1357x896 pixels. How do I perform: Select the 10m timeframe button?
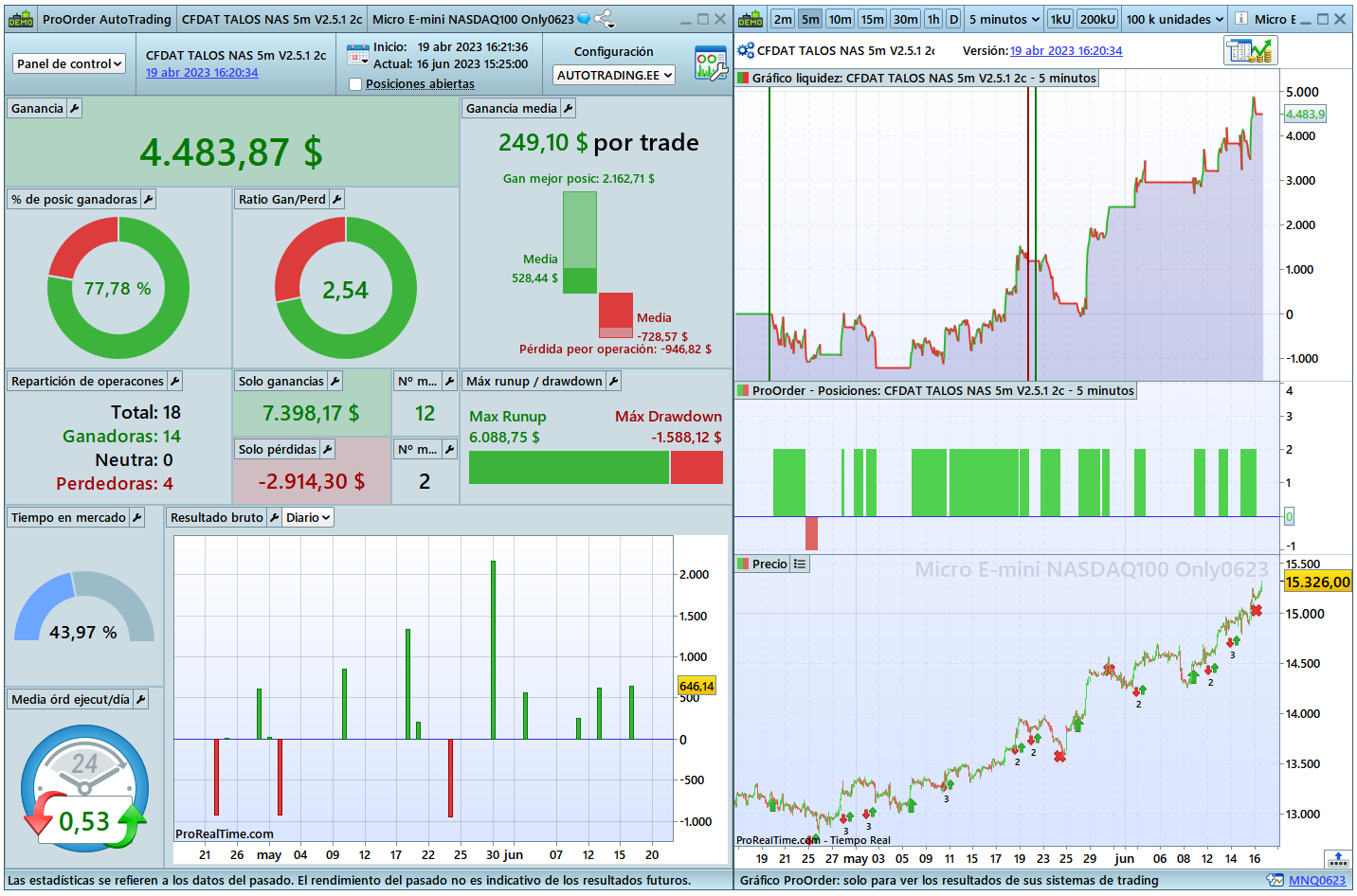click(840, 19)
